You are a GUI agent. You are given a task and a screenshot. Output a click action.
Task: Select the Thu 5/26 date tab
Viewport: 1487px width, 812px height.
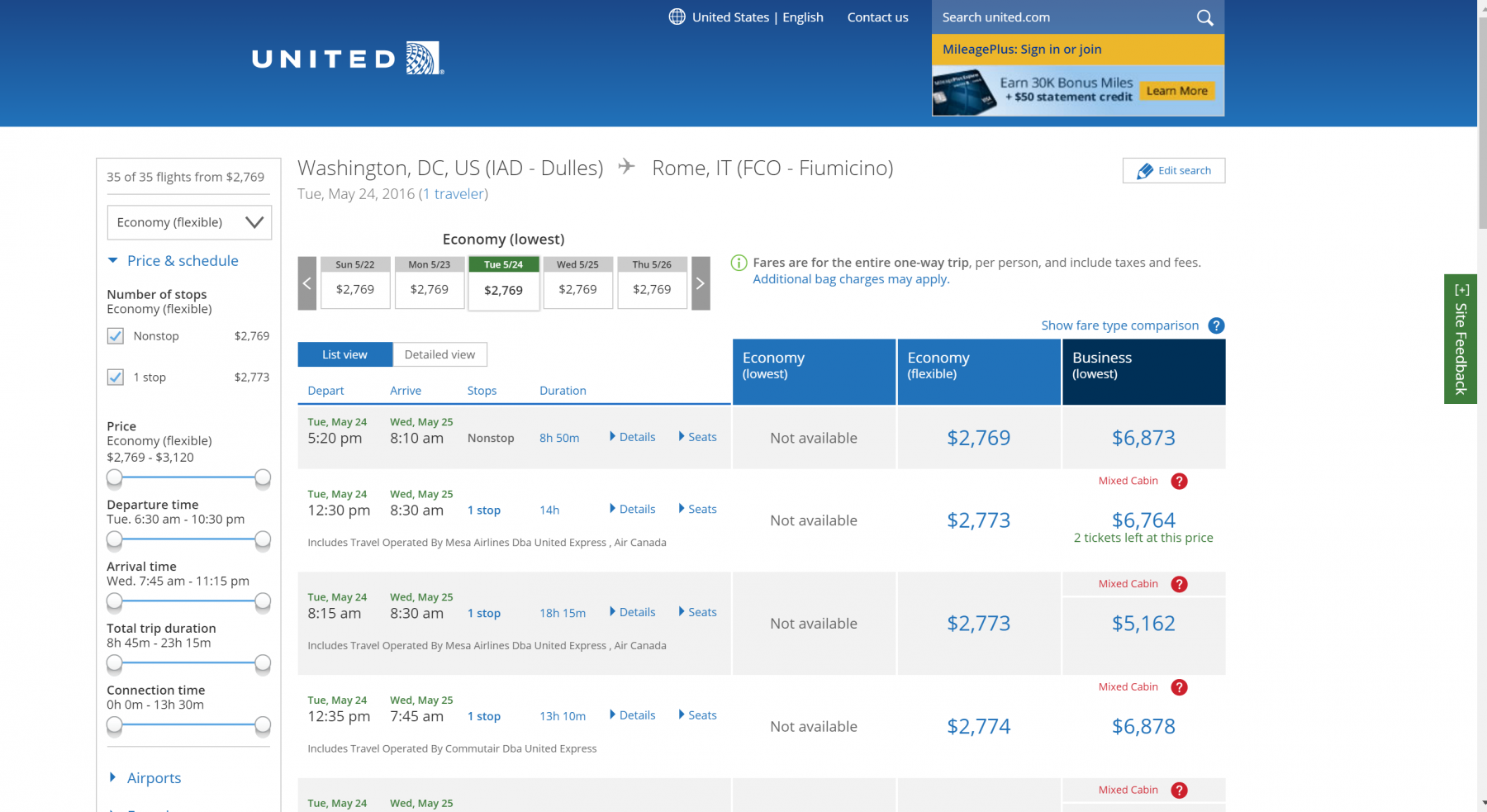pos(653,283)
